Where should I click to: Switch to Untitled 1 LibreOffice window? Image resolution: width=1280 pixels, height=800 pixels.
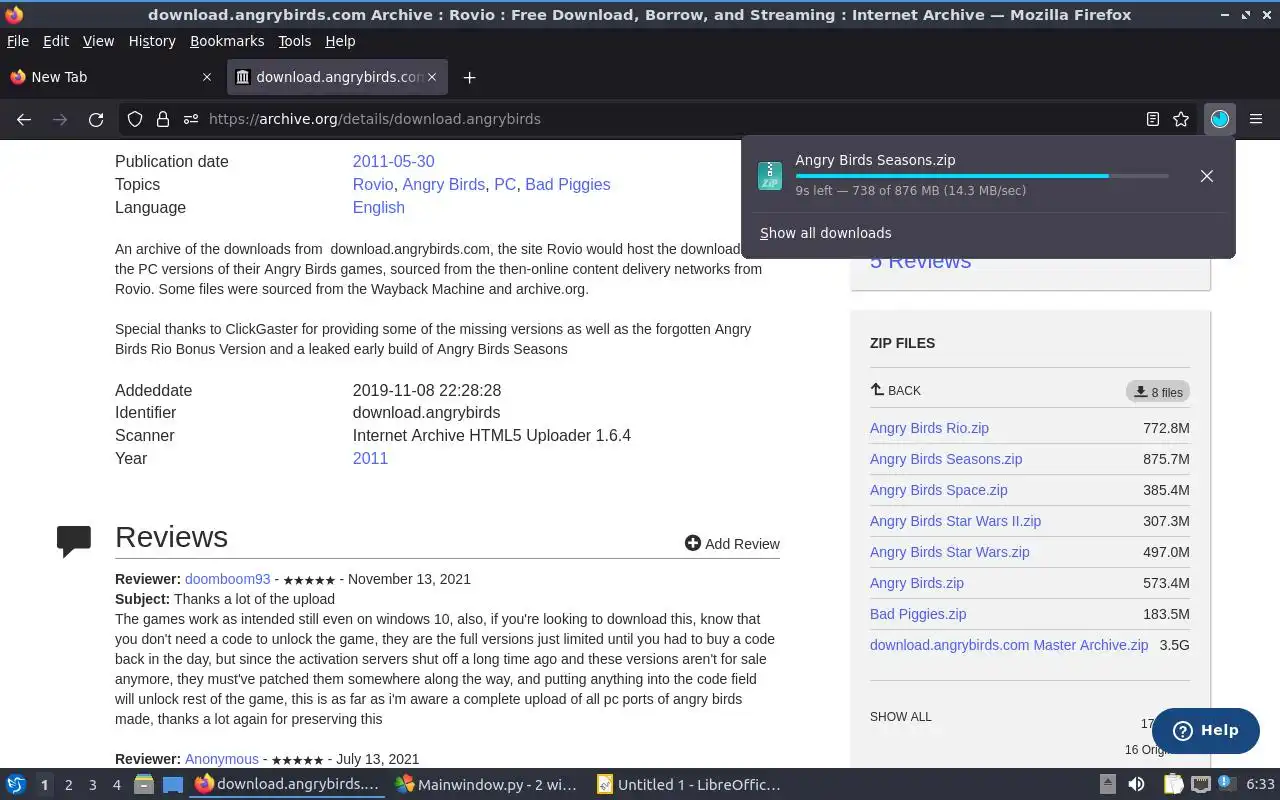688,785
